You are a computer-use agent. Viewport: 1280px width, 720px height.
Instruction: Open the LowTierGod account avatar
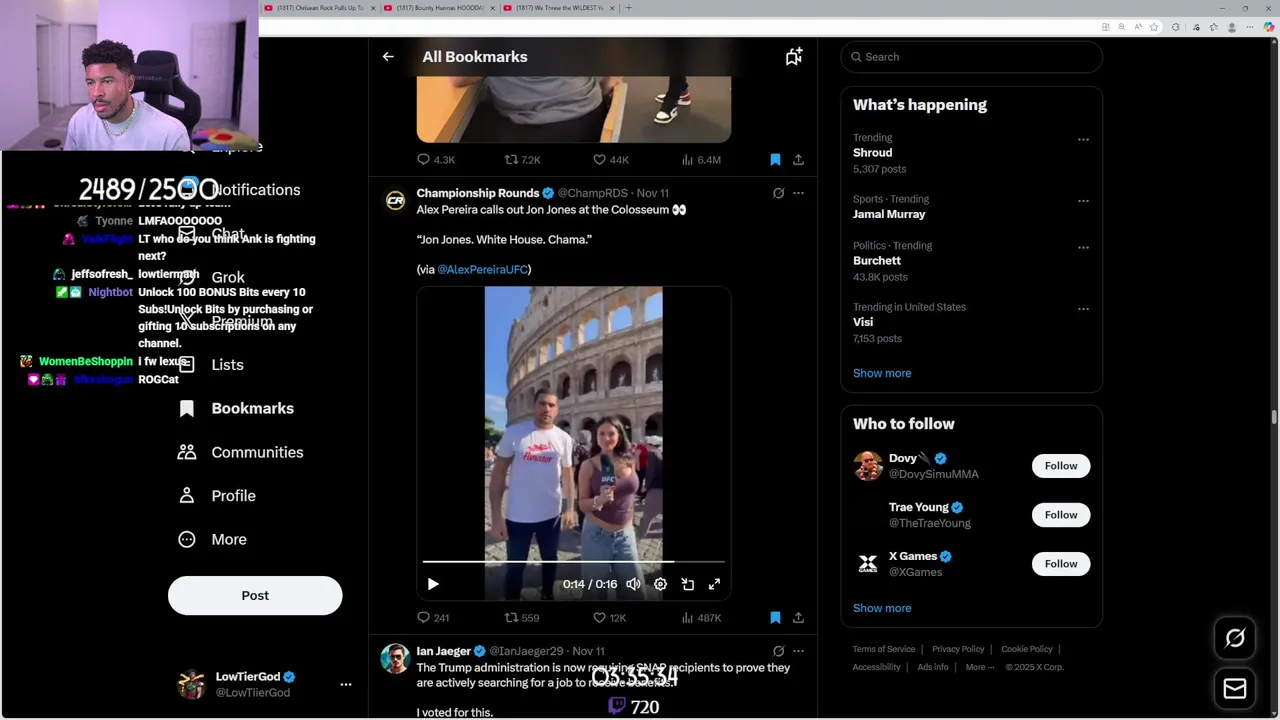coord(191,684)
